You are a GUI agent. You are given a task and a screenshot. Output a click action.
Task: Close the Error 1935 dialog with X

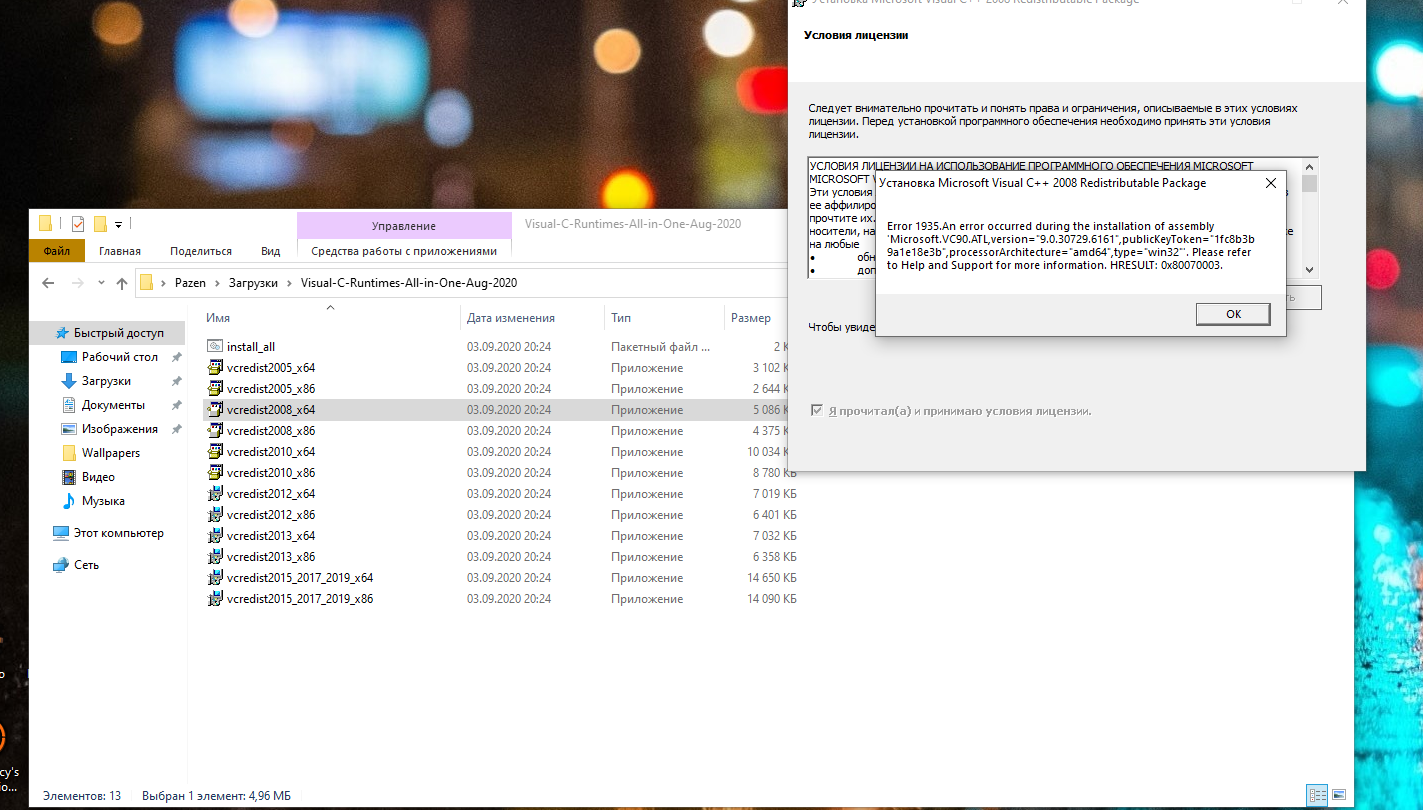1270,184
